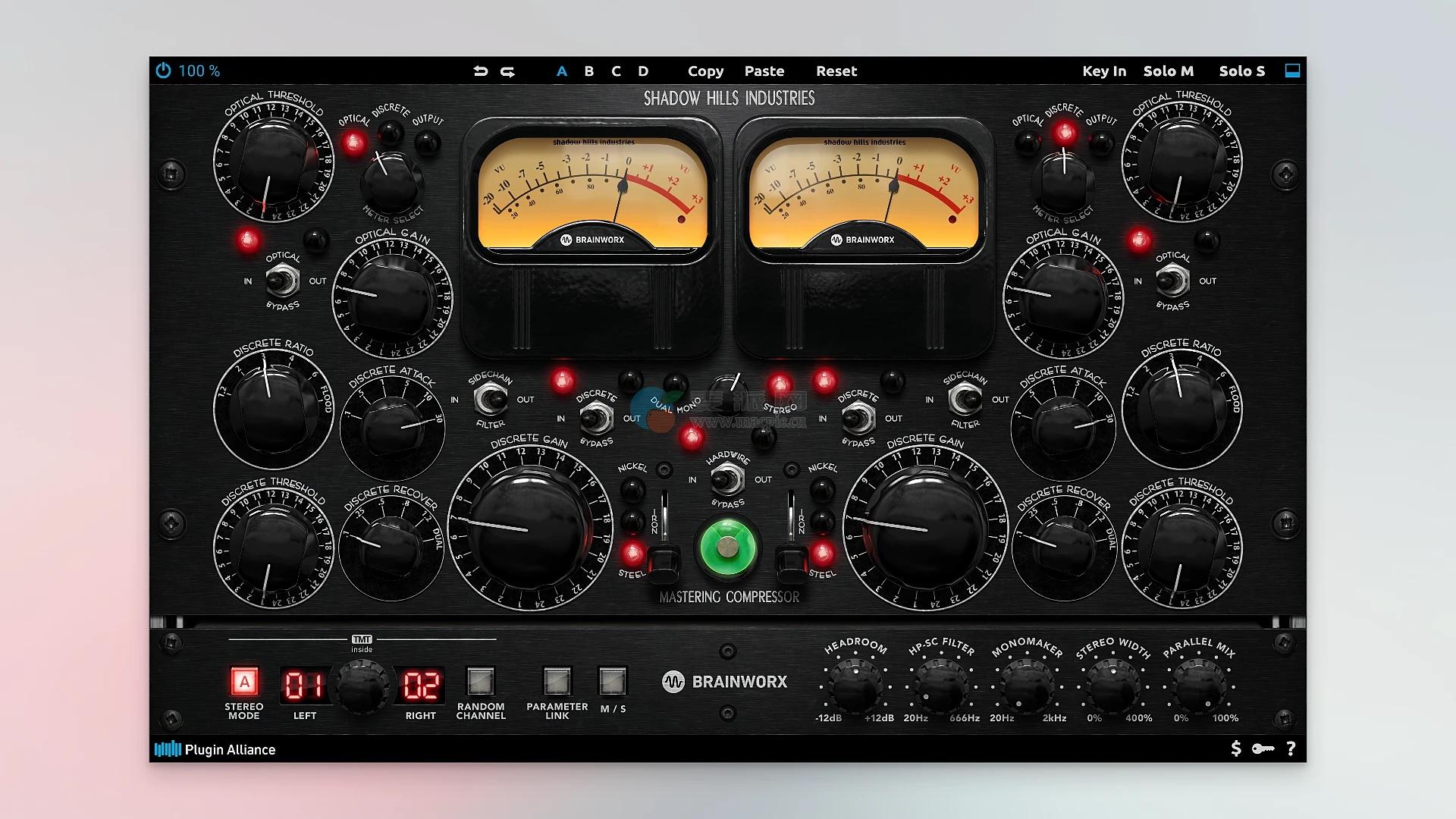
Task: Click the redo arrow icon
Action: 508,71
